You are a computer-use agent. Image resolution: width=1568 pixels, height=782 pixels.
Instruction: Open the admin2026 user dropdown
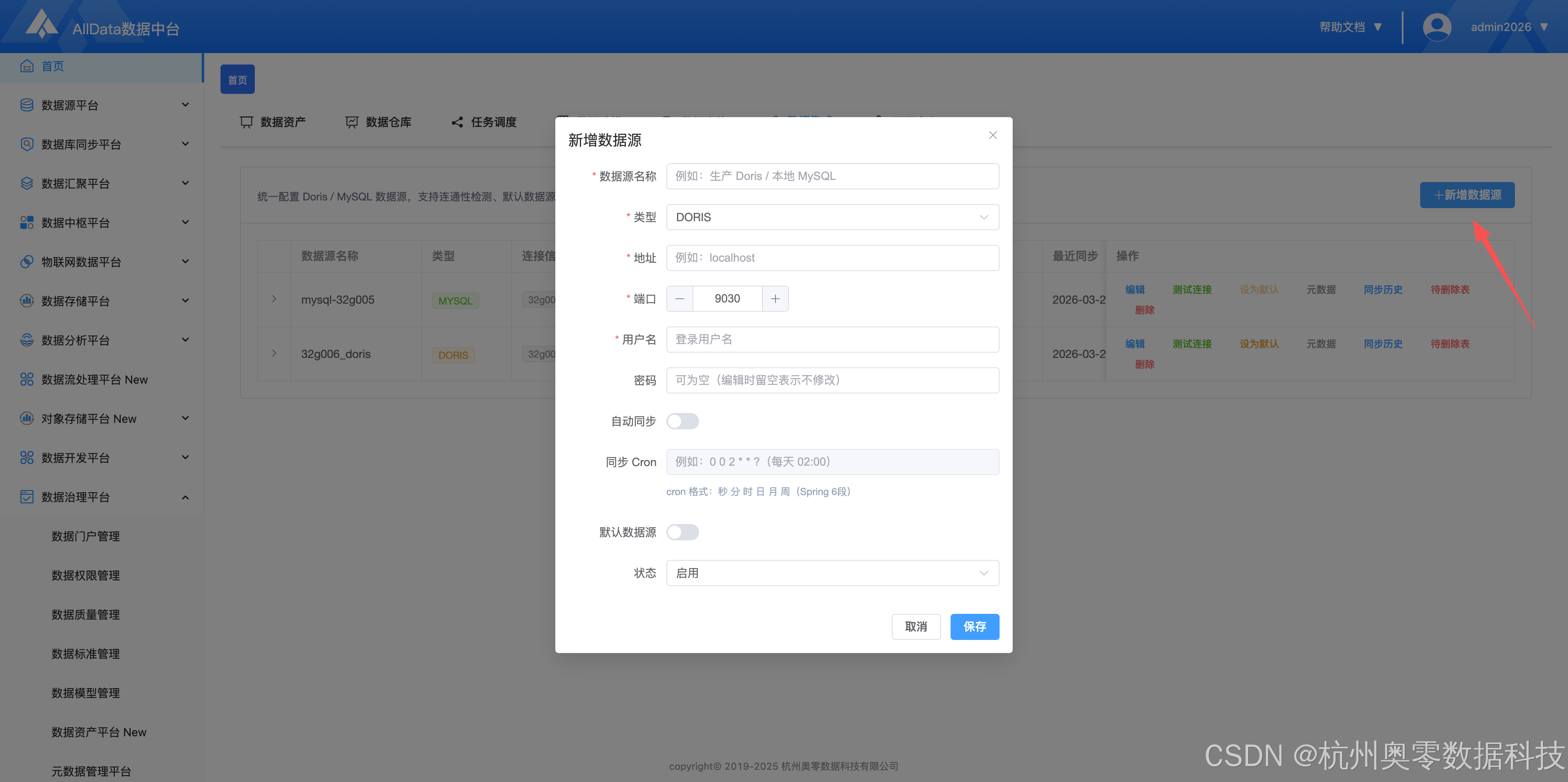tap(1509, 27)
